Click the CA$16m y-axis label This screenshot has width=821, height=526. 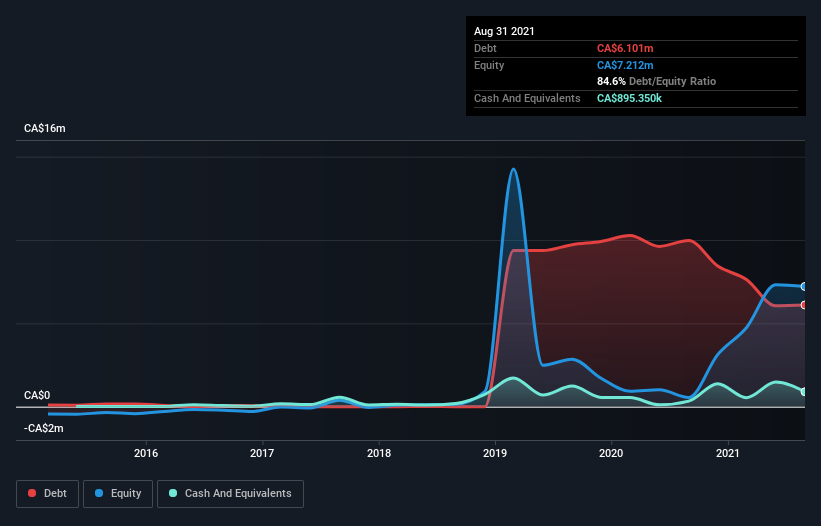45,128
